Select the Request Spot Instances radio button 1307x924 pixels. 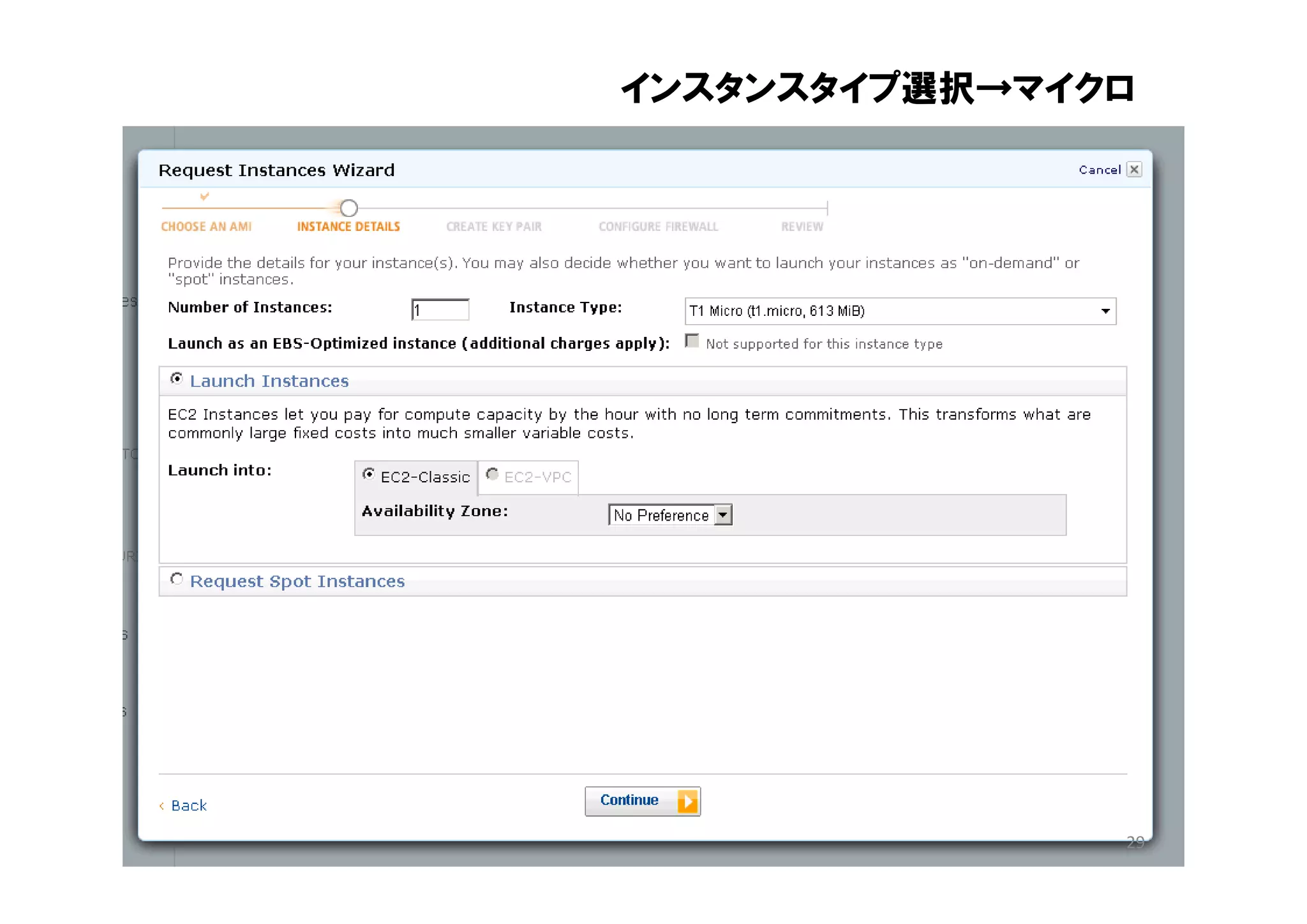[x=177, y=579]
